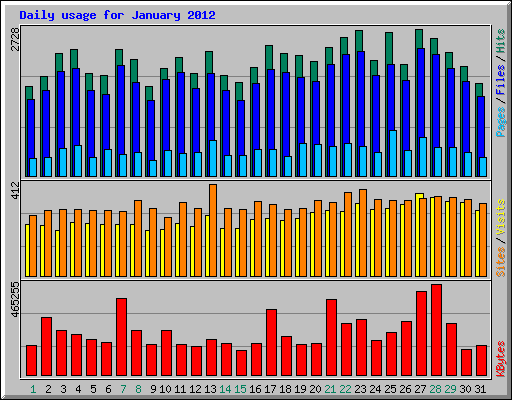Click the orange 'Sites' legend label
This screenshot has width=512, height=400.
[501, 262]
